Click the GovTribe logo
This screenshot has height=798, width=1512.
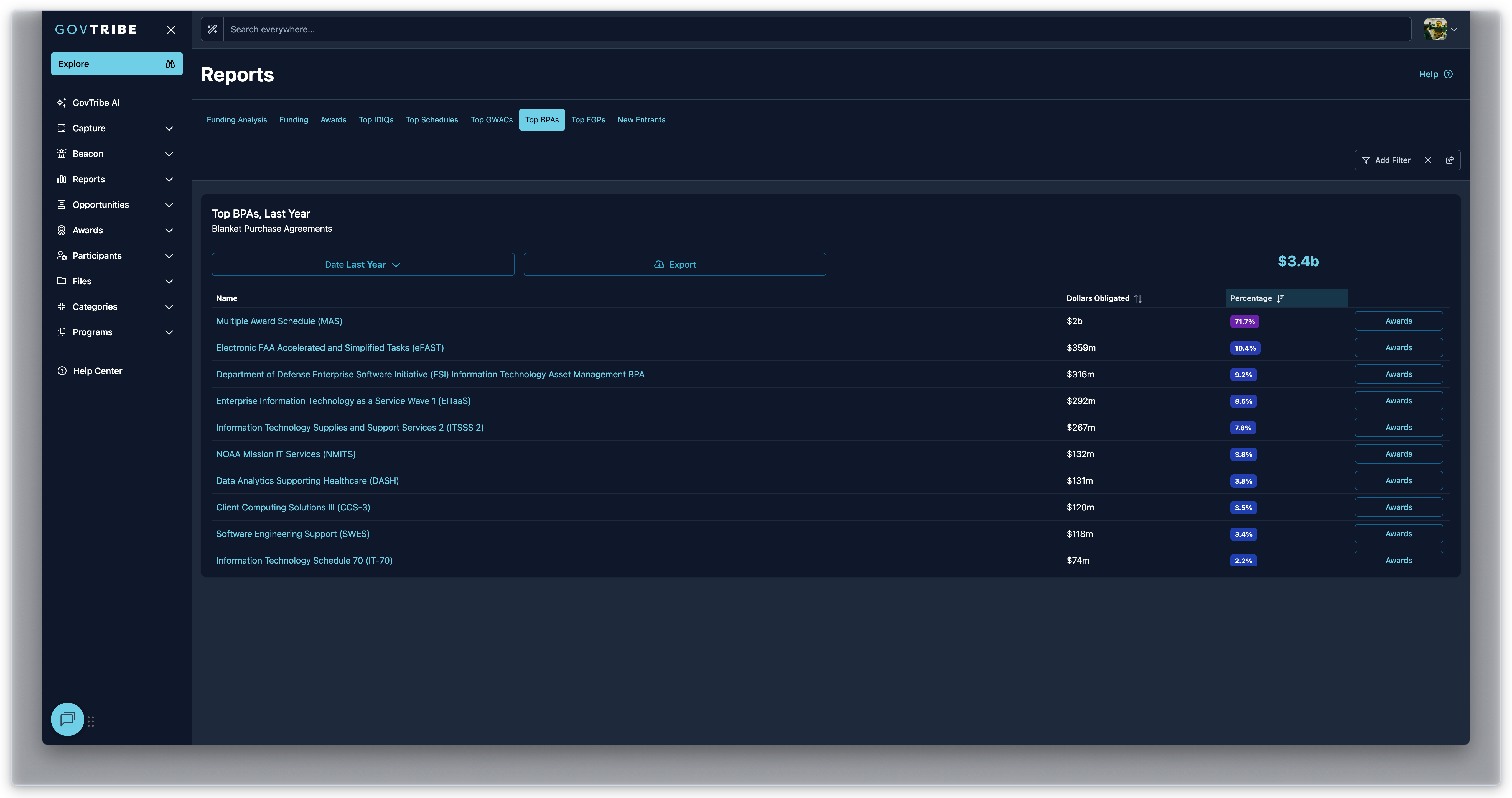click(96, 29)
